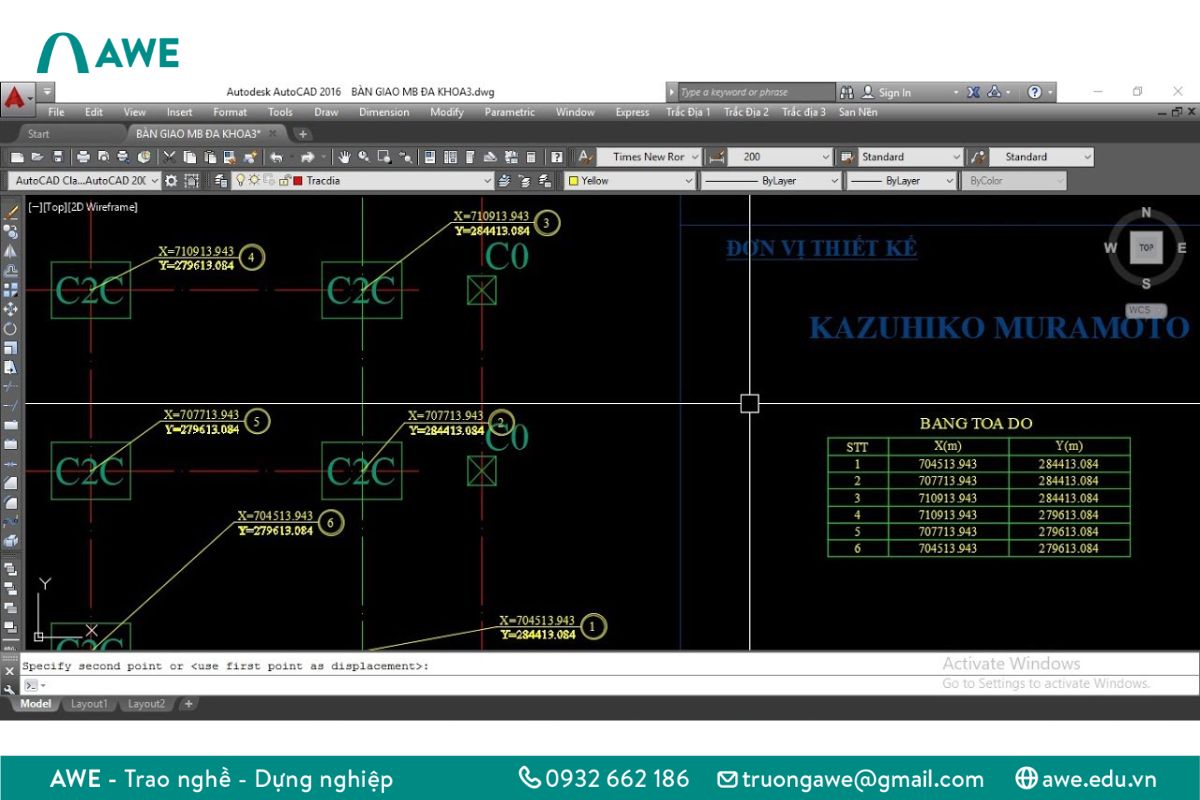The height and width of the screenshot is (800, 1200).
Task: Lock the Tracdia layer with padlock icon
Action: [x=283, y=181]
